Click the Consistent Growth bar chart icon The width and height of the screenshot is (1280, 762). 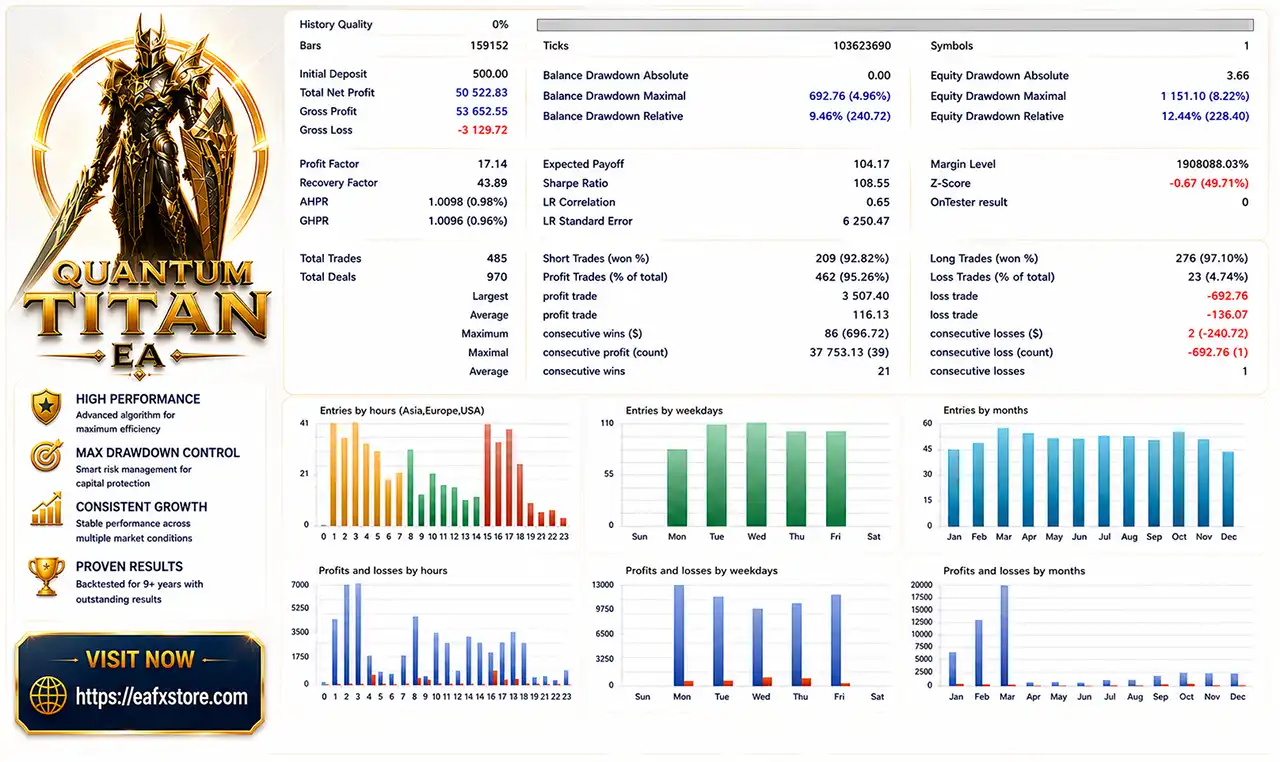pyautogui.click(x=46, y=512)
